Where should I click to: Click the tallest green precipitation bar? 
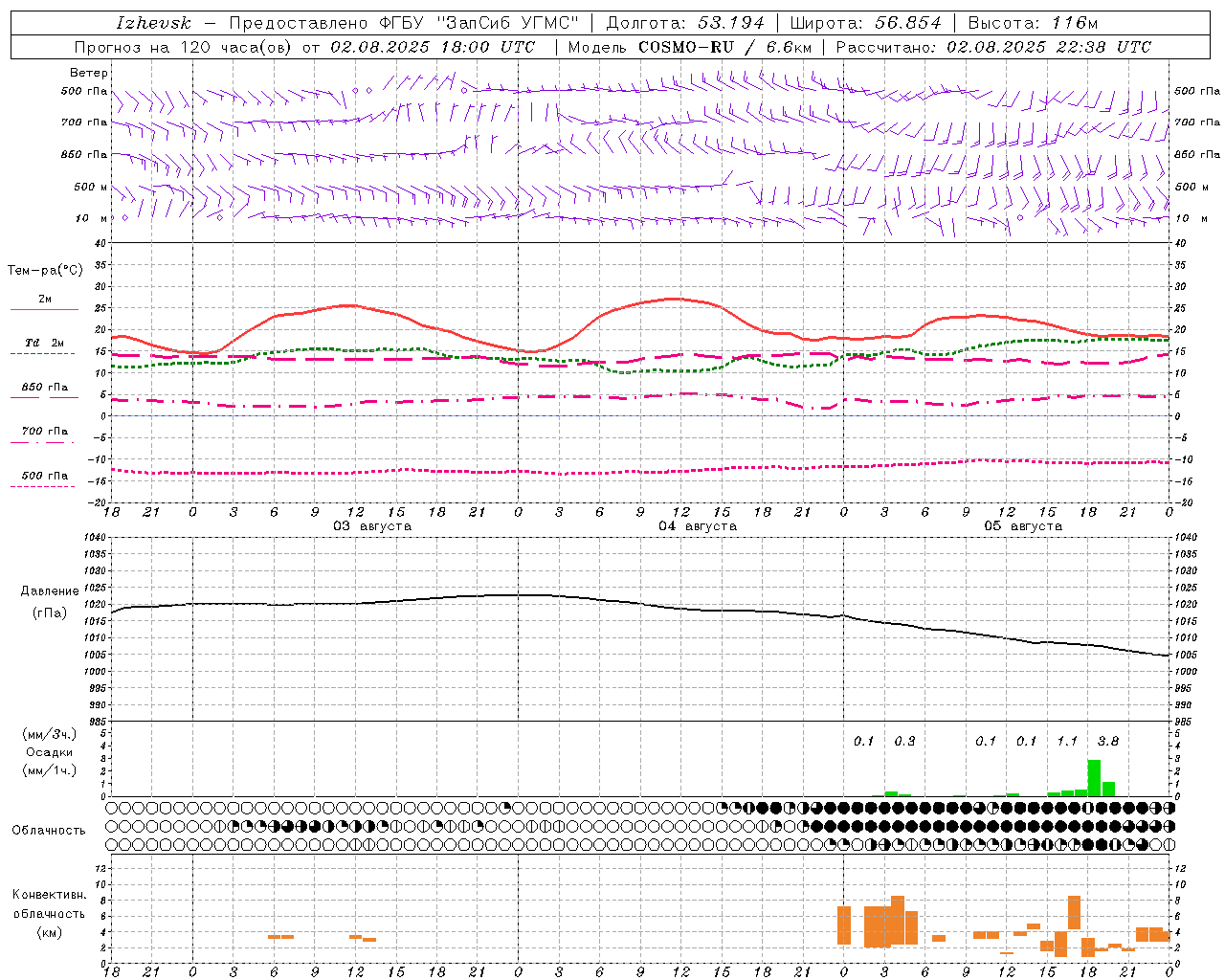(x=1094, y=778)
